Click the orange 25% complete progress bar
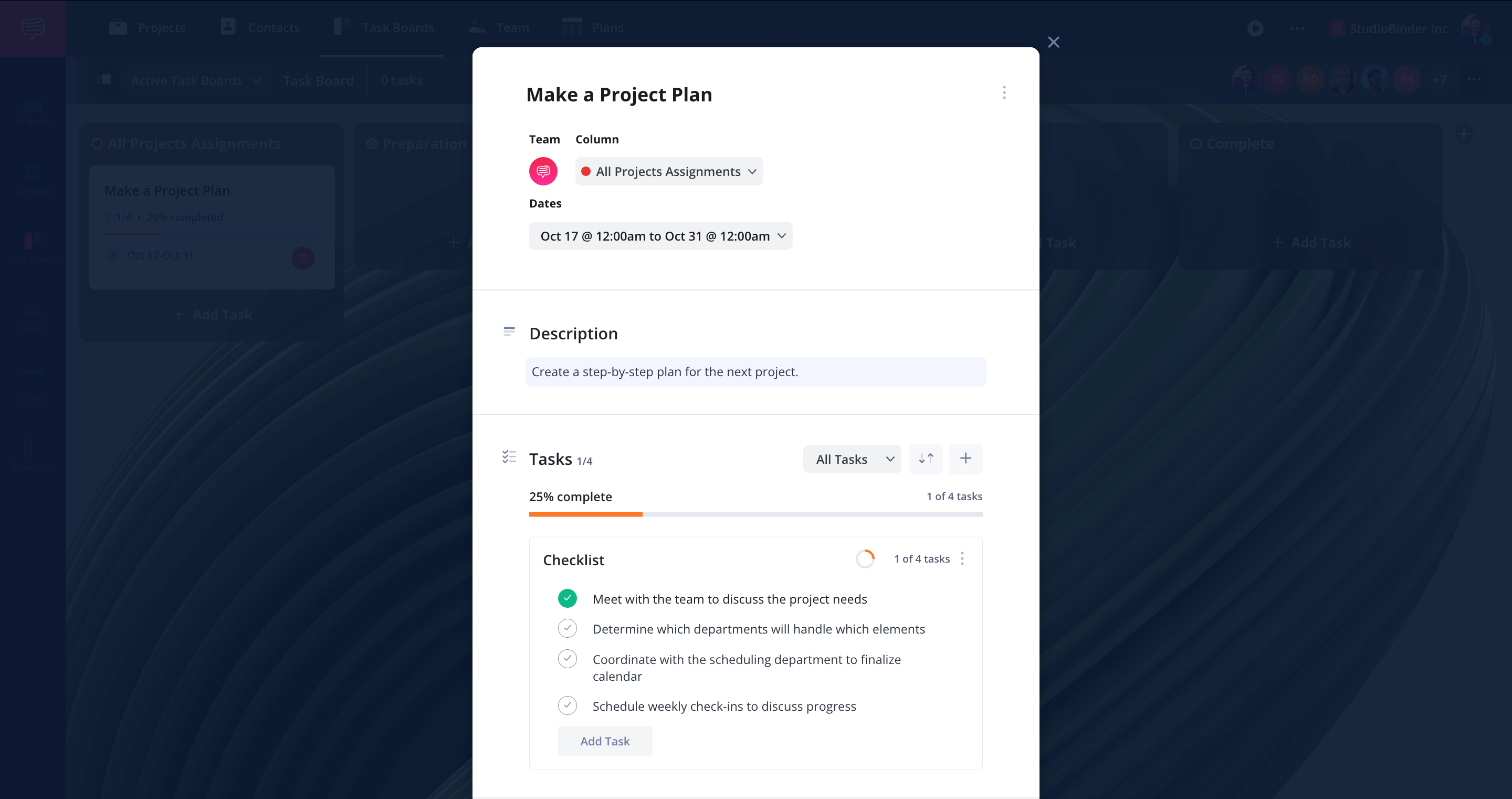Viewport: 1512px width, 799px height. click(x=585, y=514)
